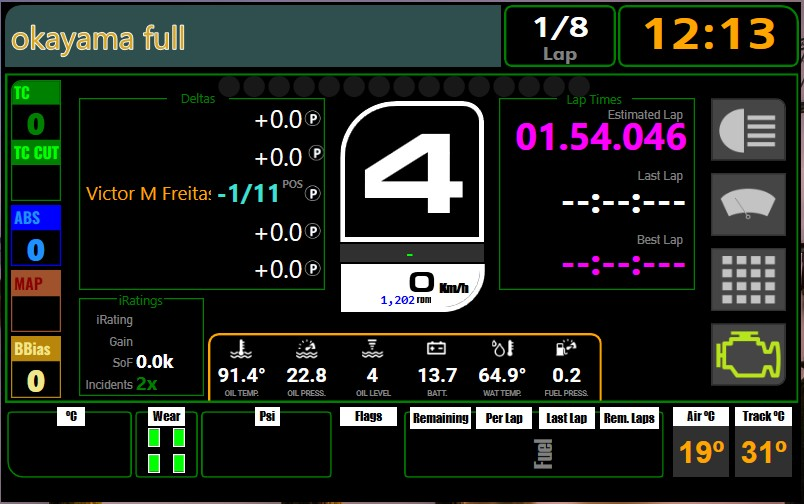804x504 pixels.
Task: Click the last shift light LED
Action: [579, 87]
